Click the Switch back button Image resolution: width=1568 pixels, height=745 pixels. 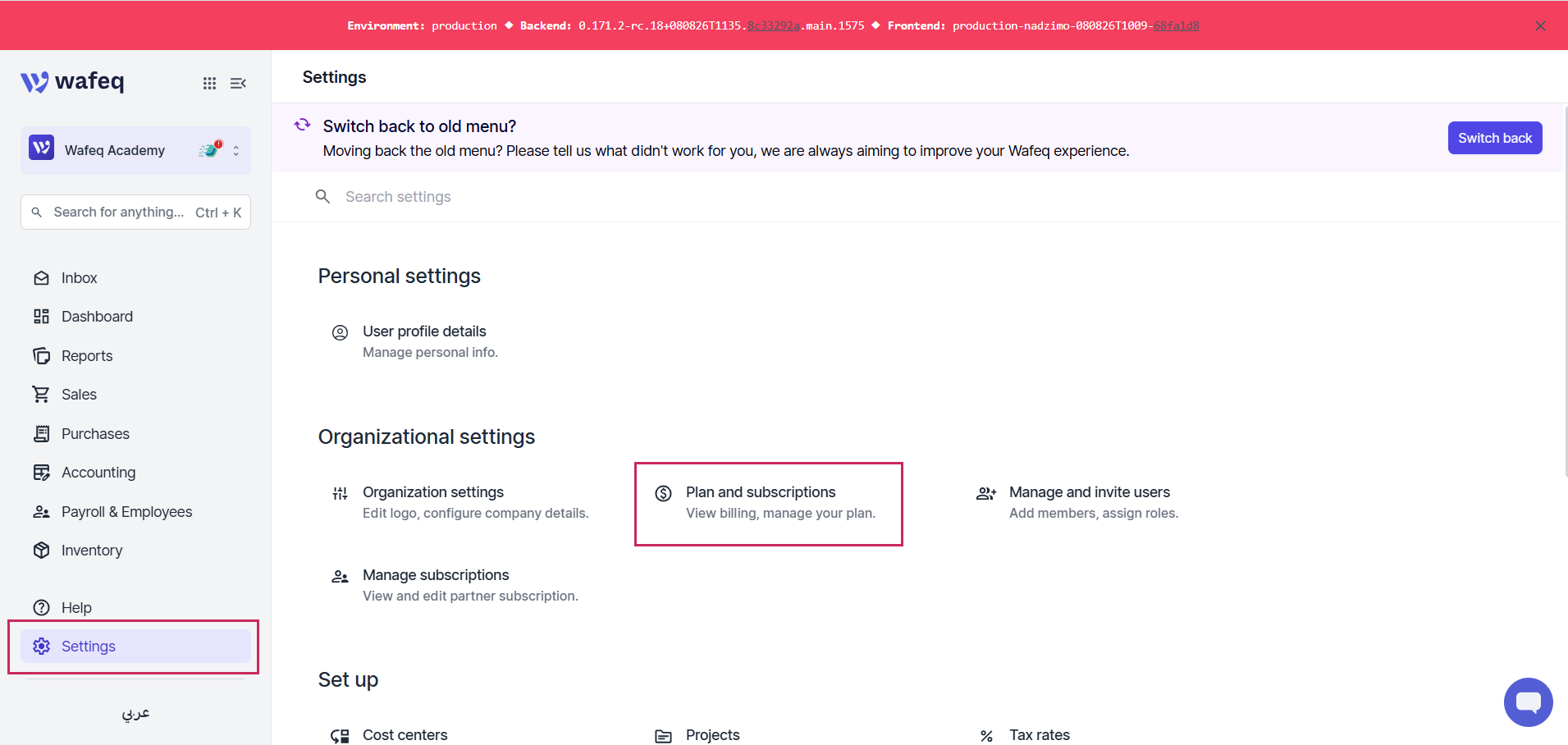click(1494, 138)
